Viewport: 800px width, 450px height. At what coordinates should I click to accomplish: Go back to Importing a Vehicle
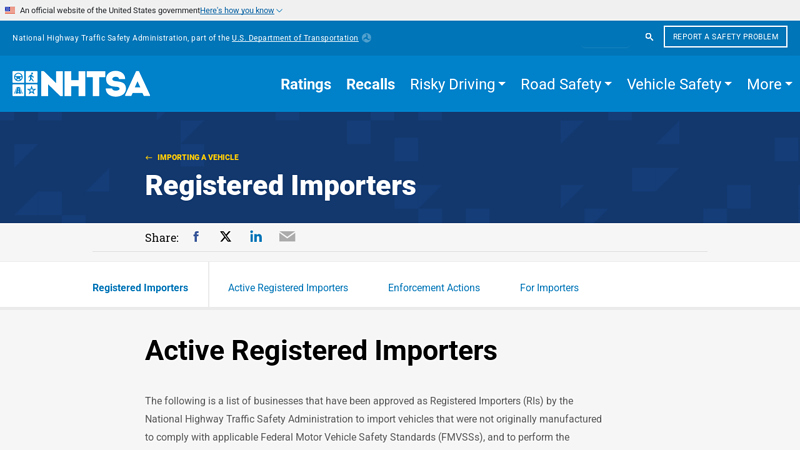pos(197,157)
